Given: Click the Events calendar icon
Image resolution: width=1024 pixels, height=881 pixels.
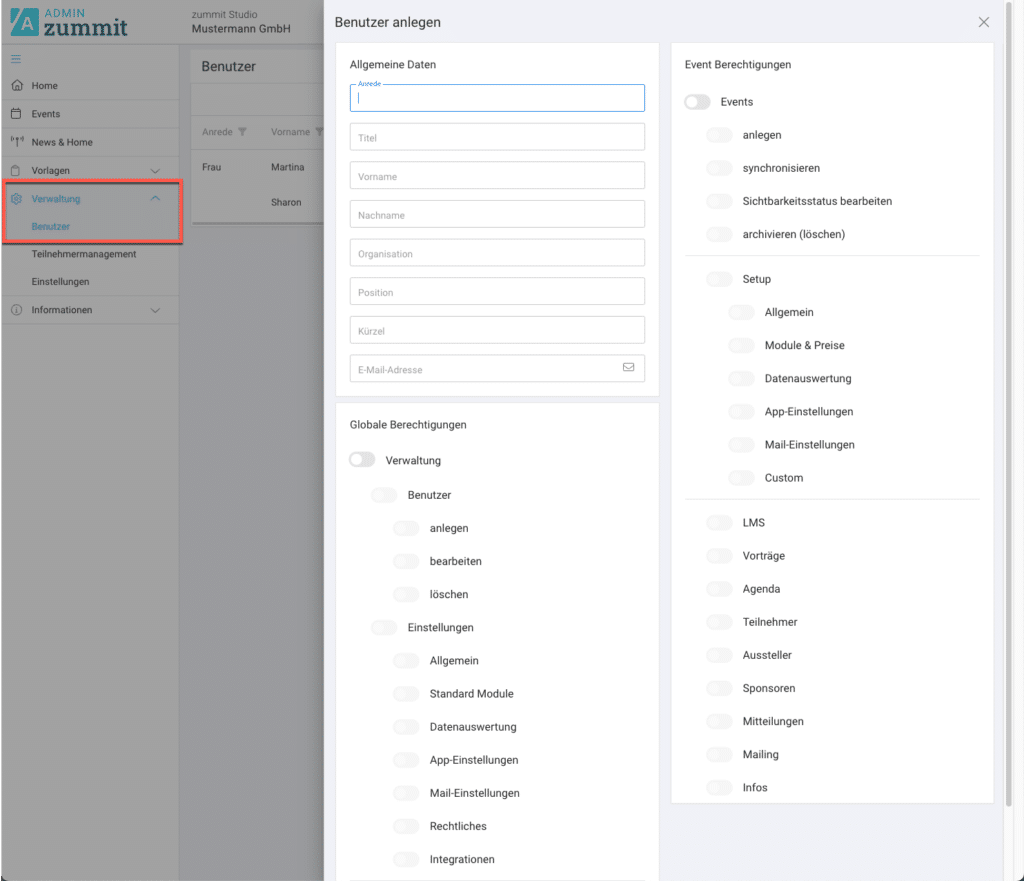Looking at the screenshot, I should click(16, 114).
